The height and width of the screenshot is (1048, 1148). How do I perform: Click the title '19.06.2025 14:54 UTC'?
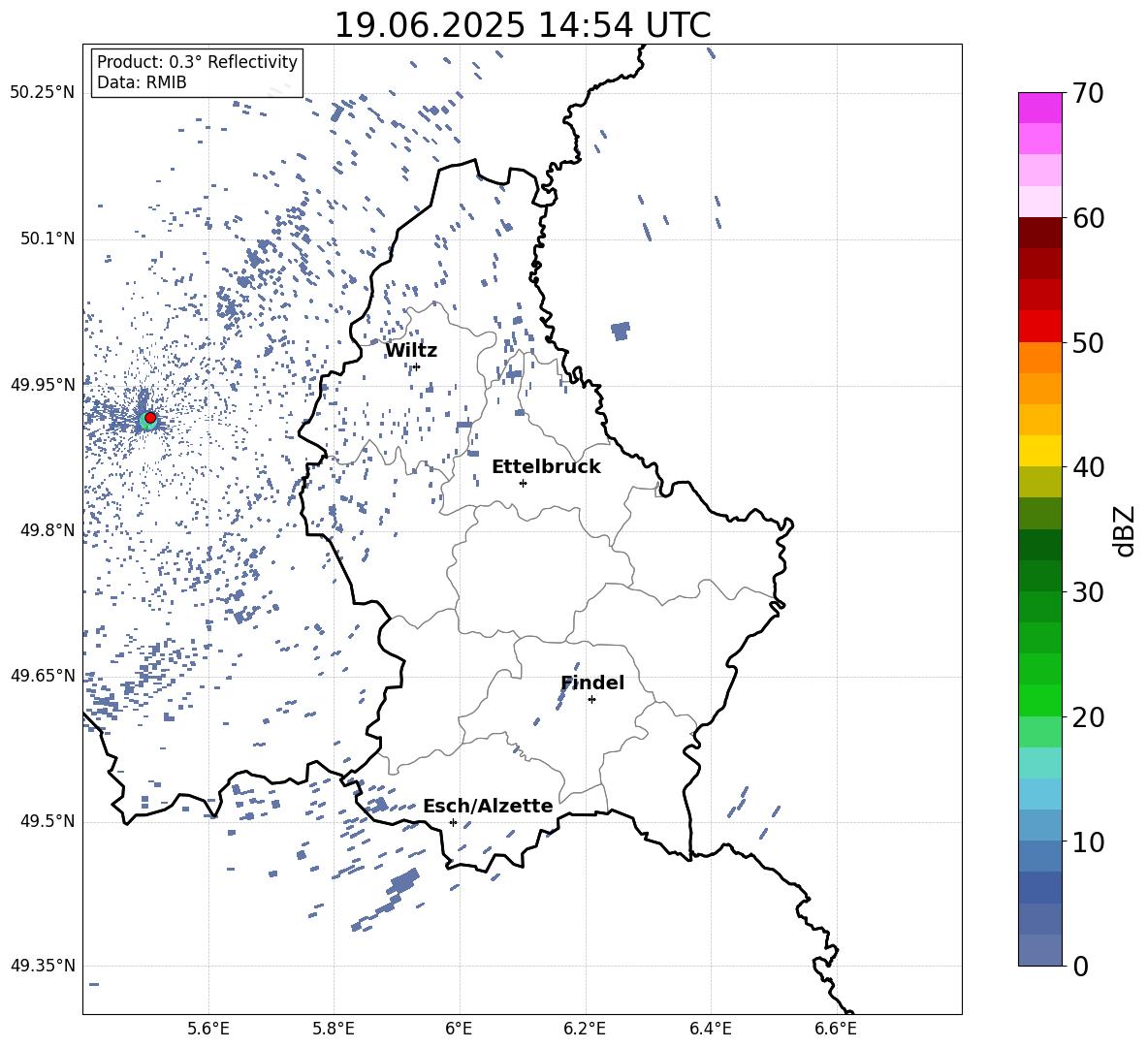pyautogui.click(x=522, y=25)
